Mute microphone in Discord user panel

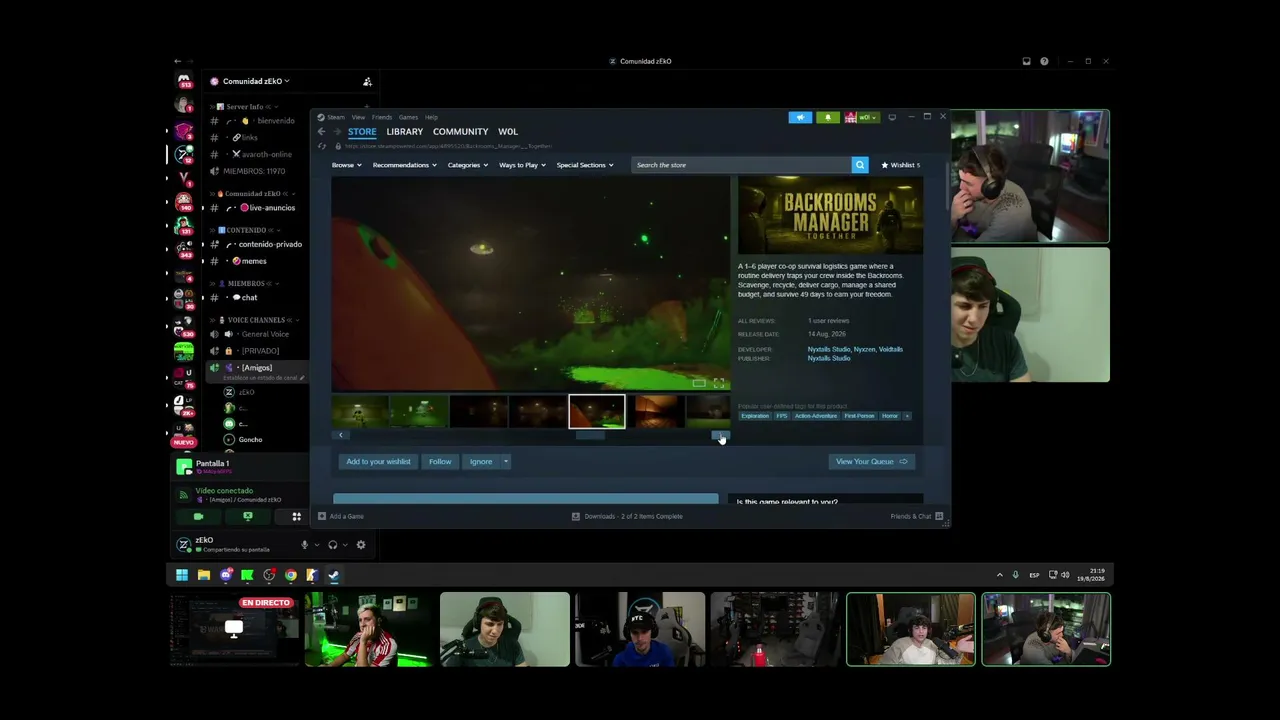click(304, 545)
